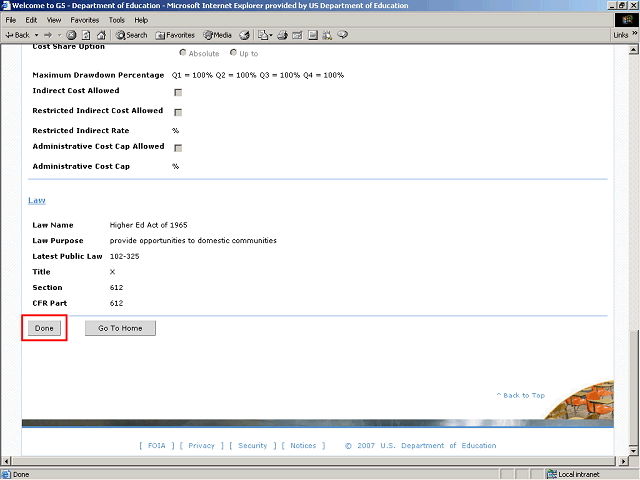Click the Forward arrow button

(48, 35)
